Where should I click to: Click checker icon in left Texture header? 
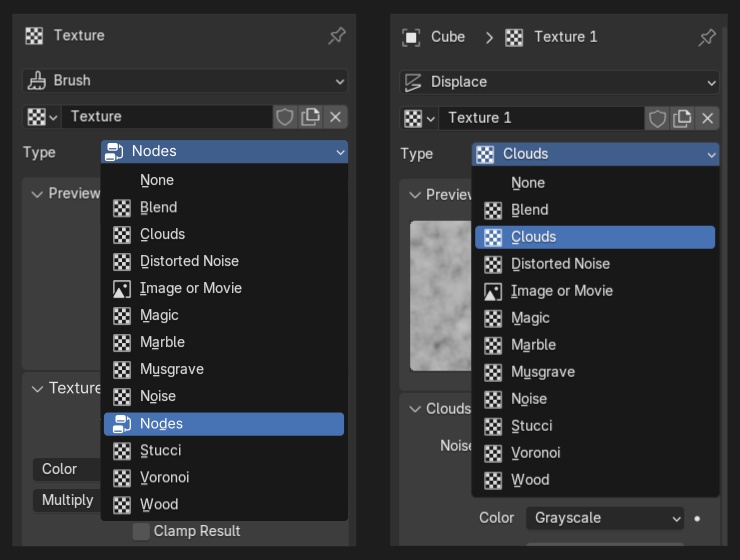point(34,36)
